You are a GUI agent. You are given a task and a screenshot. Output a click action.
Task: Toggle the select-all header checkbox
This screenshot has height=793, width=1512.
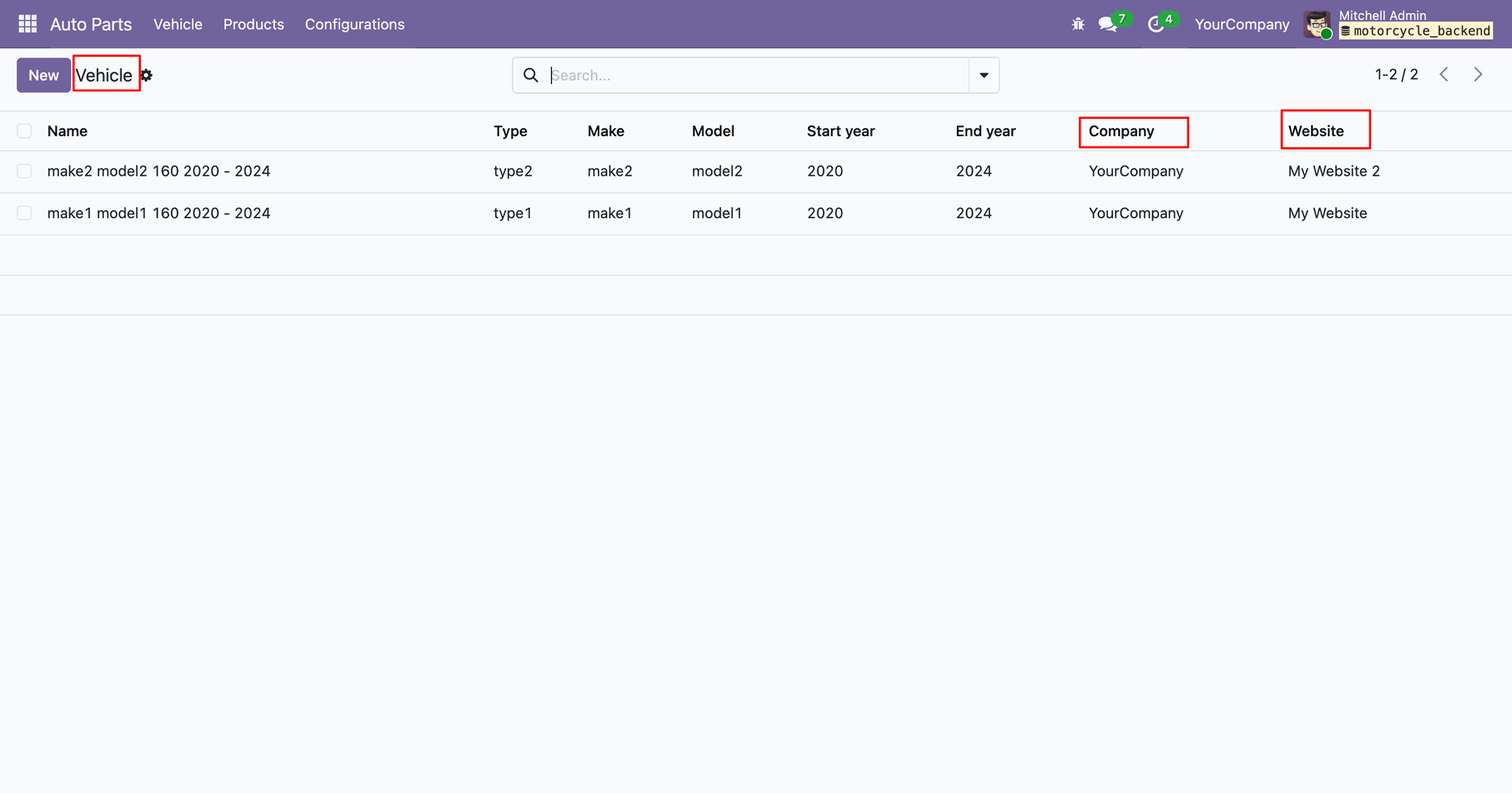(x=24, y=132)
